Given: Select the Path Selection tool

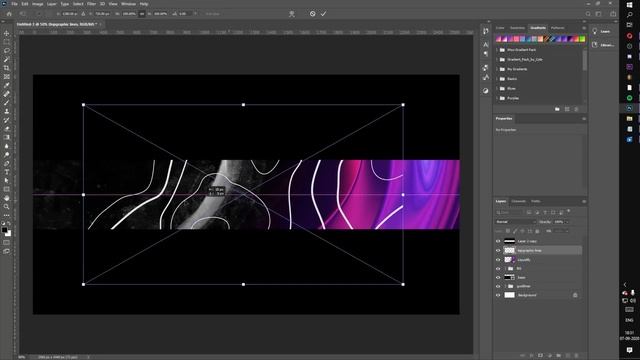Looking at the screenshot, I should (7, 181).
